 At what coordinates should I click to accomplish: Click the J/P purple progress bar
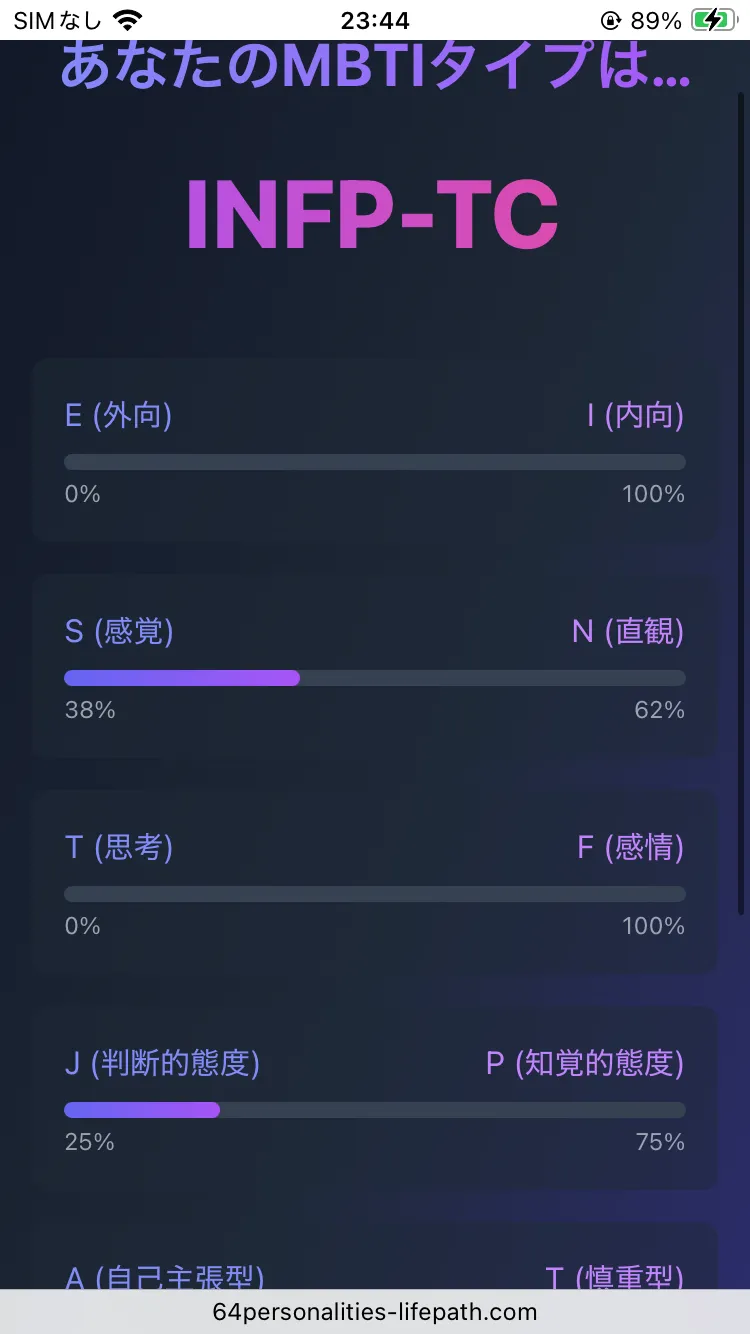142,1110
